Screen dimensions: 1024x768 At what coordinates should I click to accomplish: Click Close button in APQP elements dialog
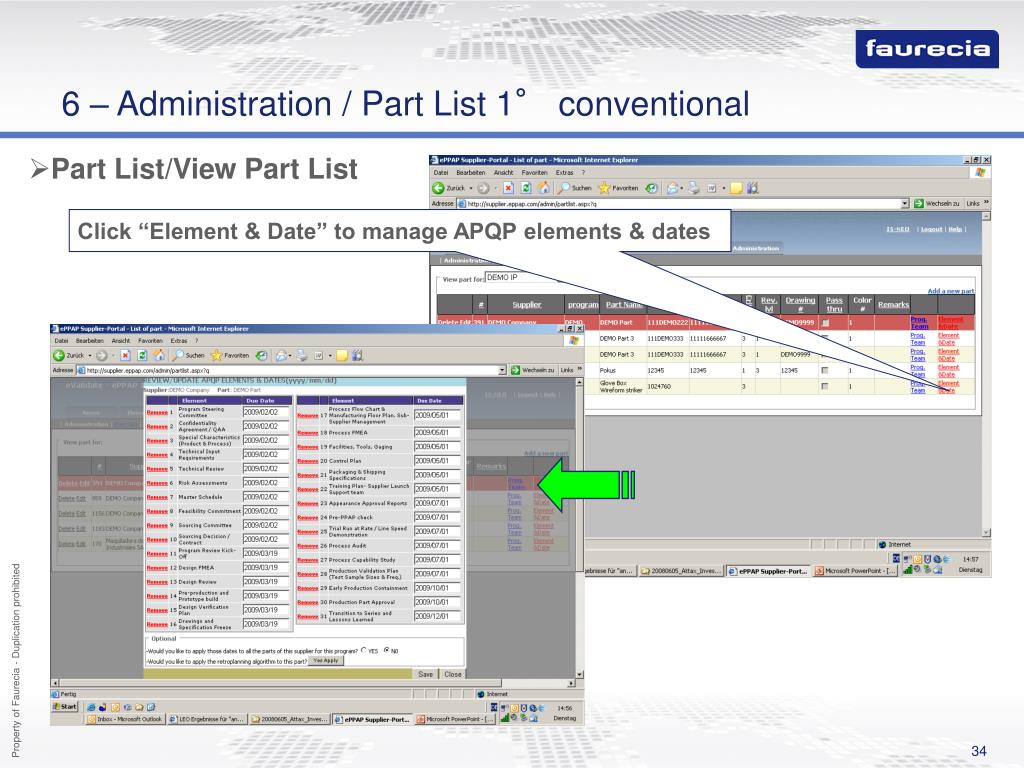pyautogui.click(x=453, y=674)
